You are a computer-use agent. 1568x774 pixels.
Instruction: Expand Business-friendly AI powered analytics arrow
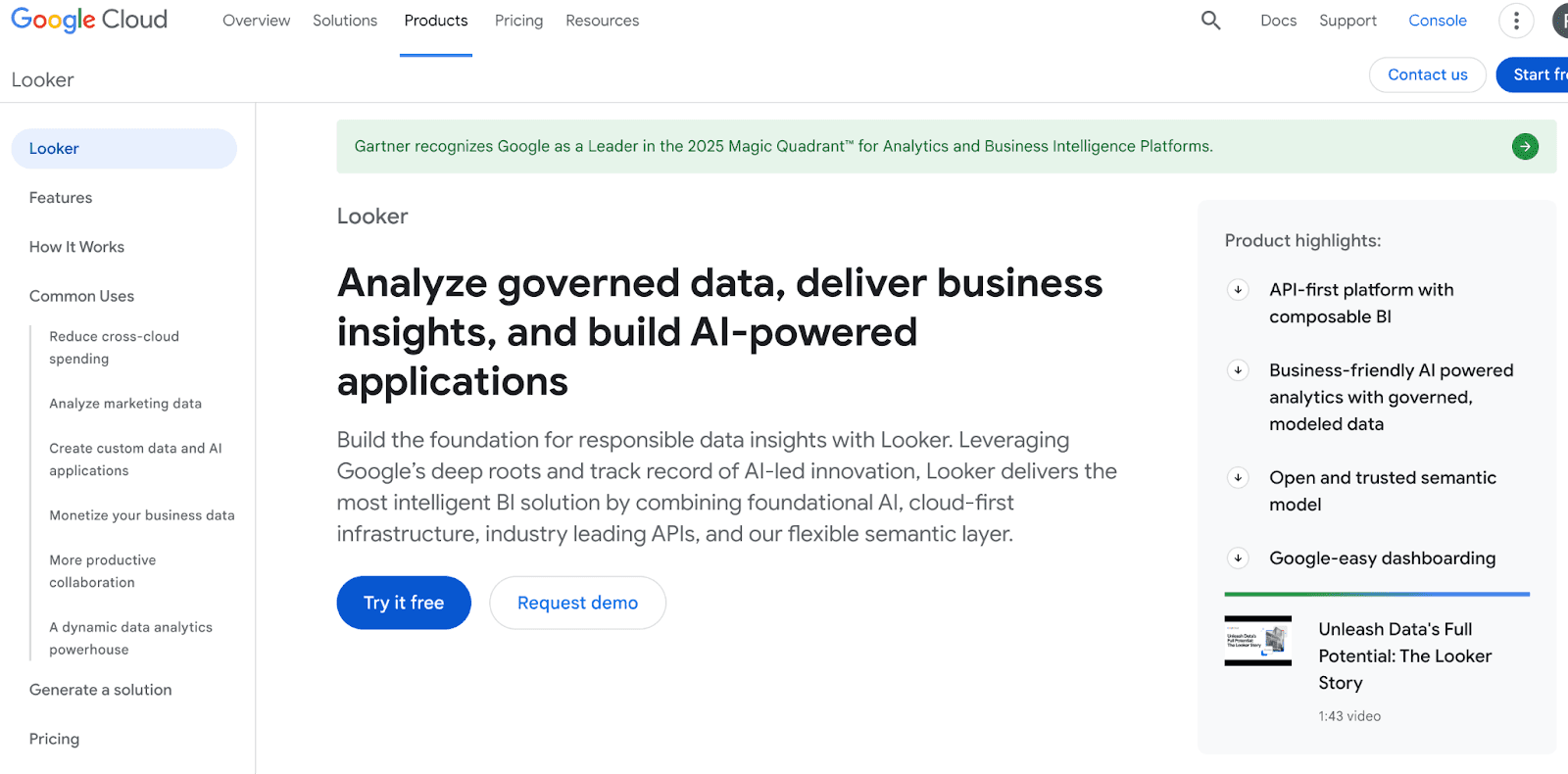coord(1238,370)
